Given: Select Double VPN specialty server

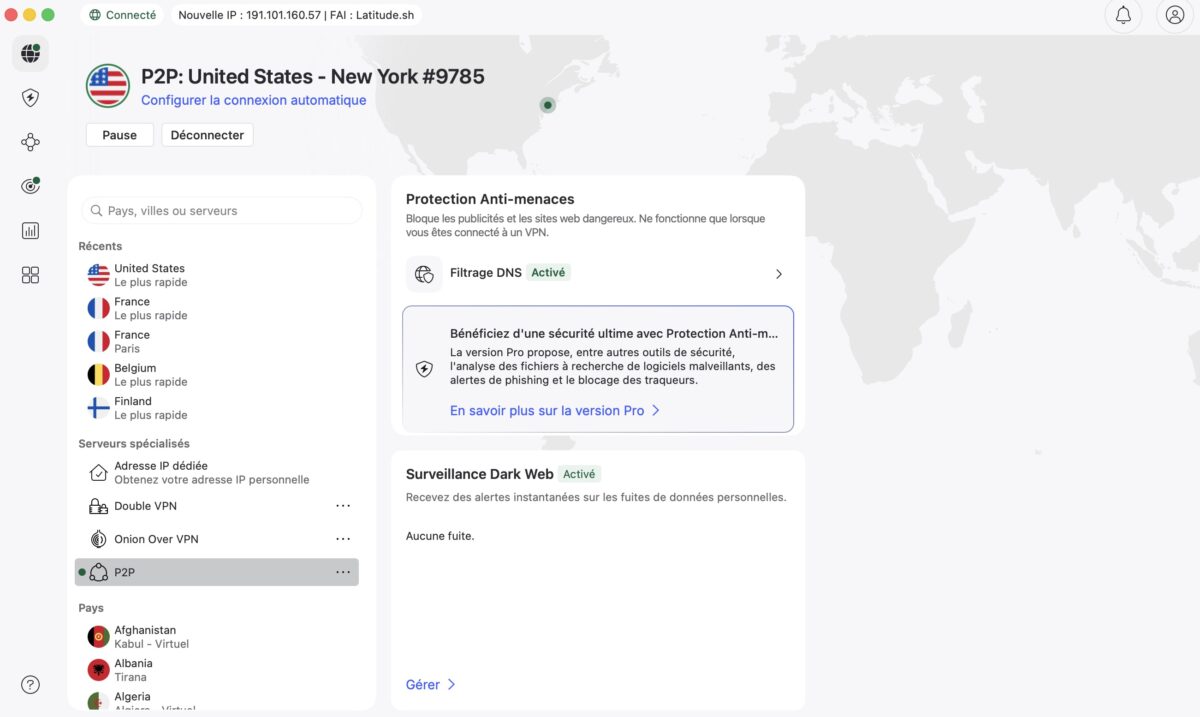Looking at the screenshot, I should (x=217, y=506).
